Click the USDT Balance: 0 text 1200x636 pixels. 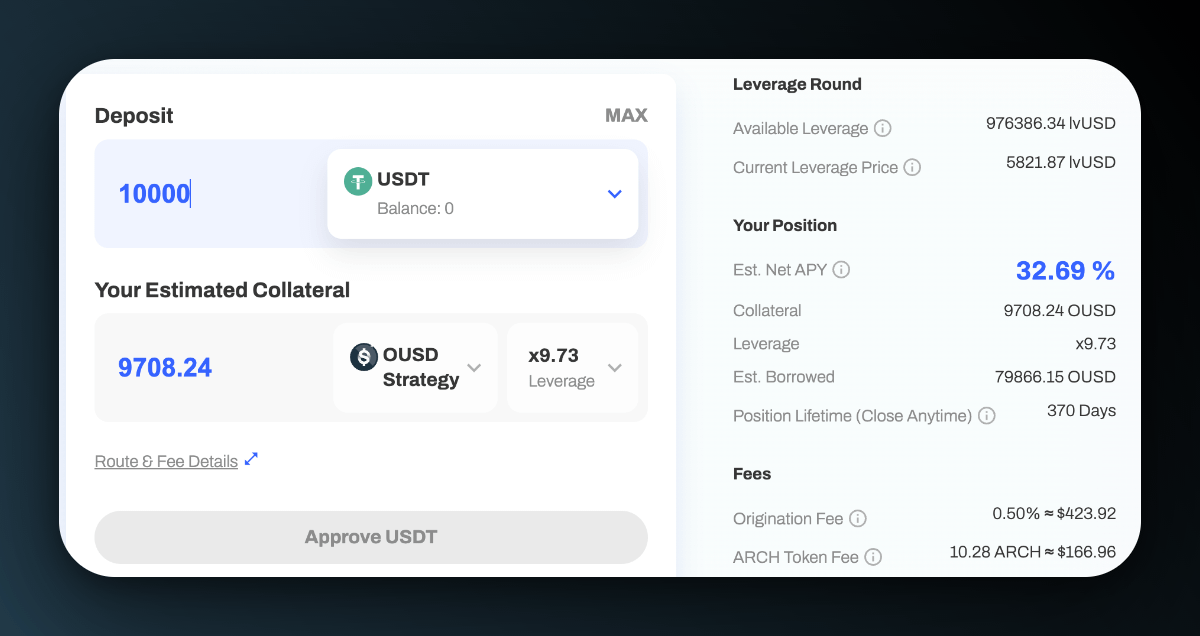tap(415, 209)
